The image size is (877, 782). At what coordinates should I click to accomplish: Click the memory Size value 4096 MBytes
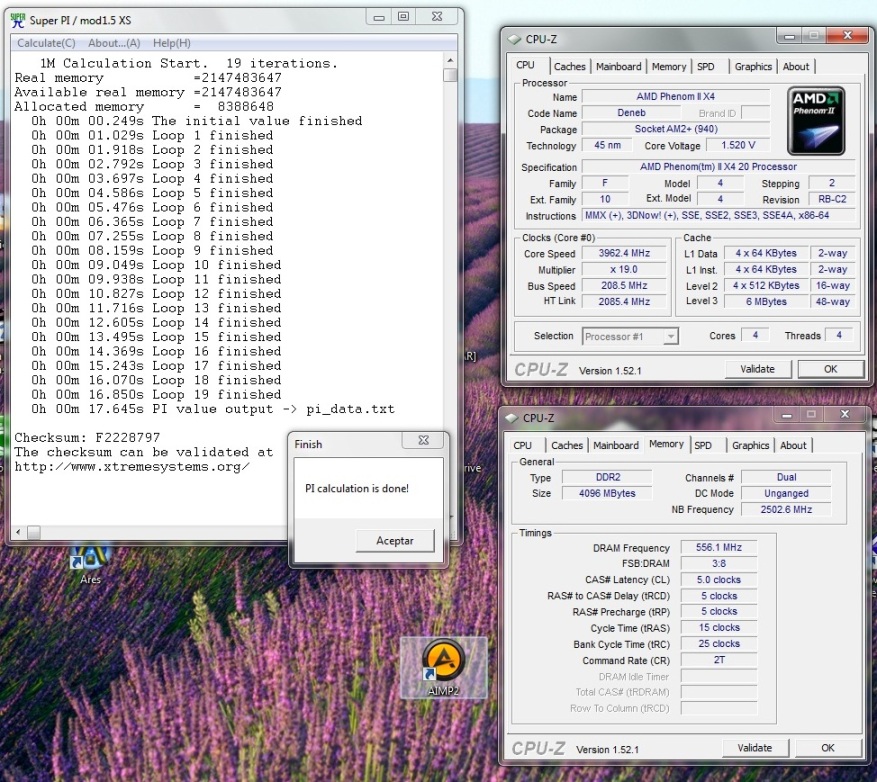click(x=607, y=493)
